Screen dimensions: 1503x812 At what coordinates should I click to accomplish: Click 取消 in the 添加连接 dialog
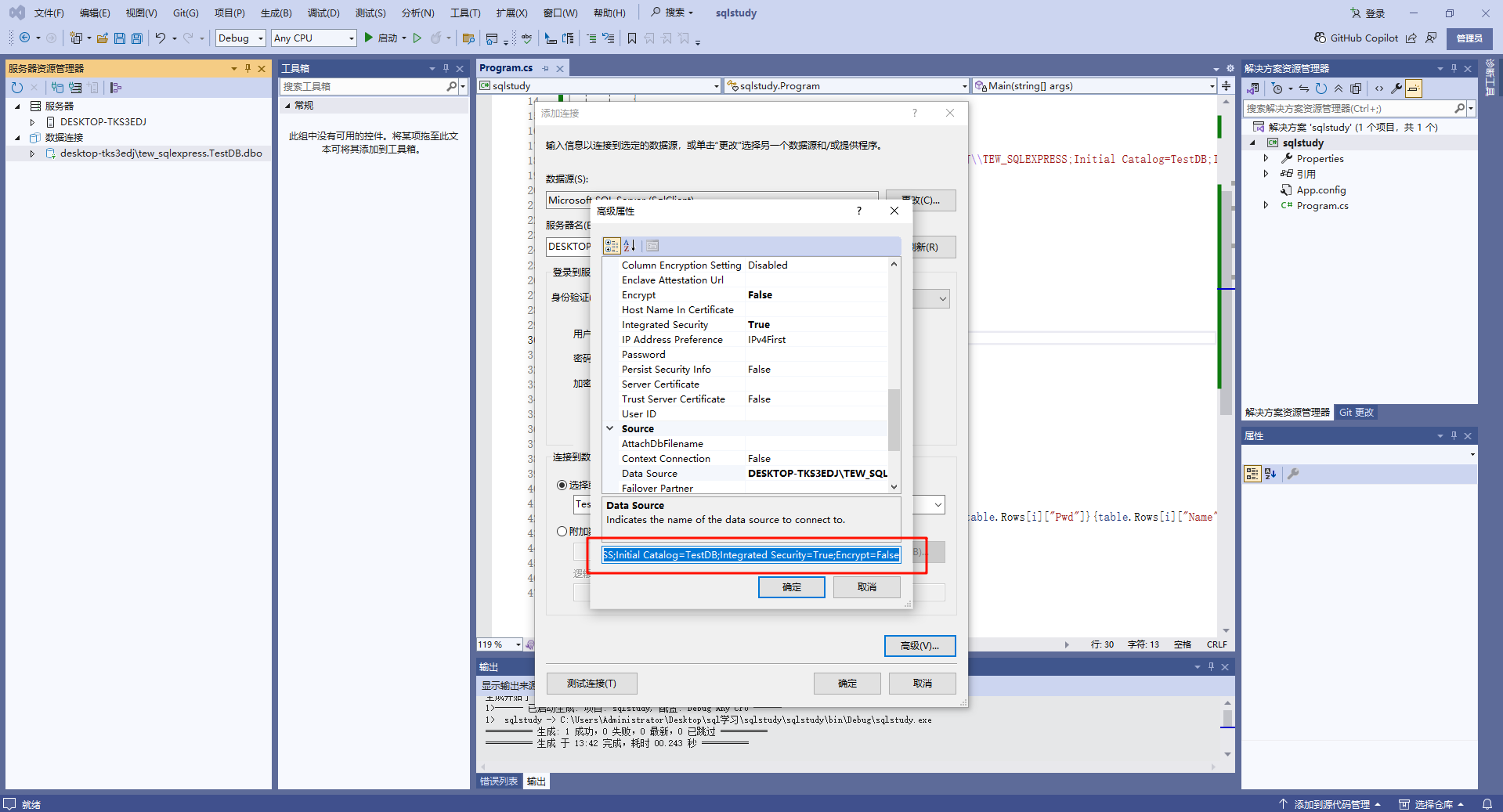pos(922,684)
